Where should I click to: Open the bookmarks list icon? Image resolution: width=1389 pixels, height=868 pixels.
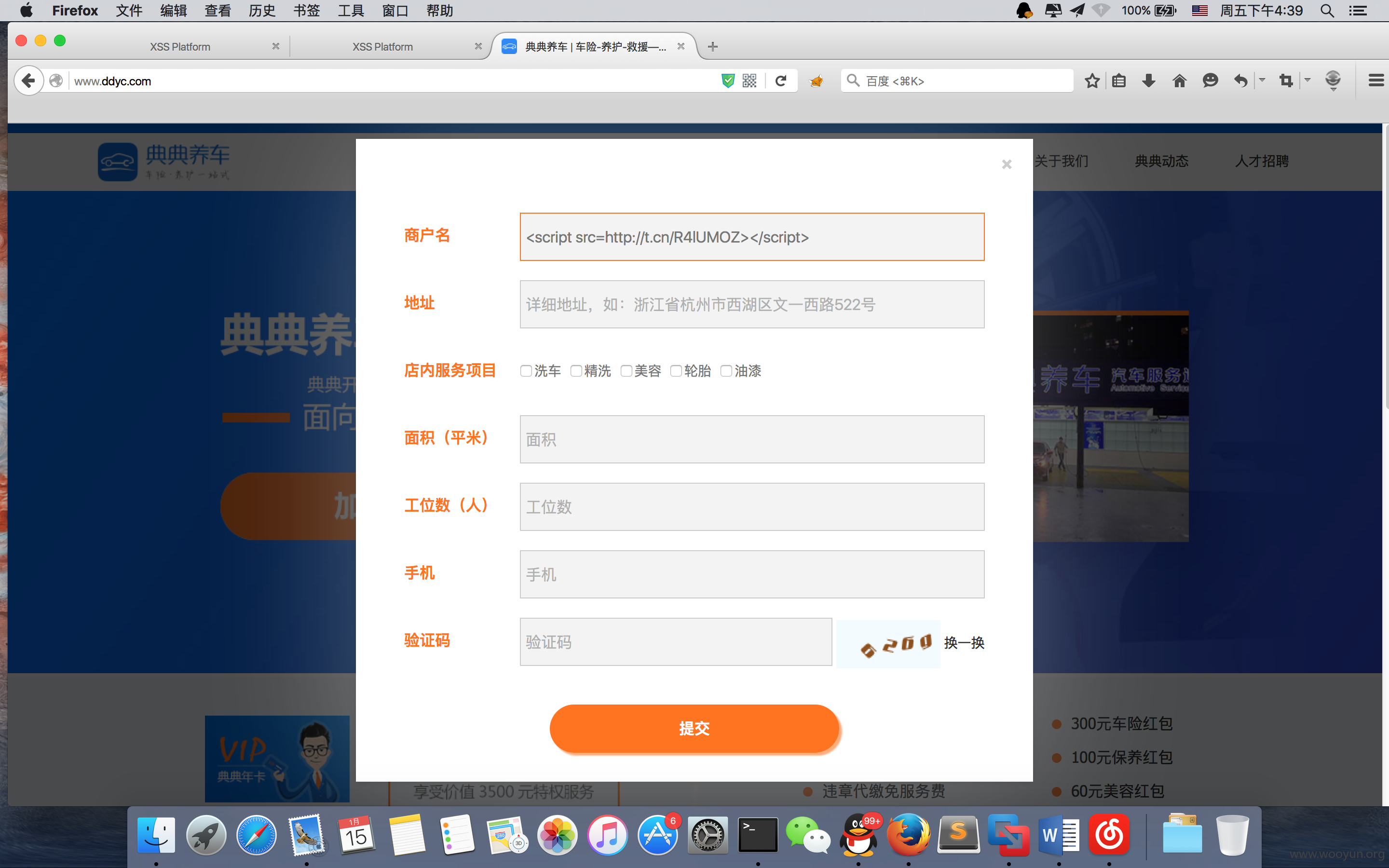(x=1118, y=81)
